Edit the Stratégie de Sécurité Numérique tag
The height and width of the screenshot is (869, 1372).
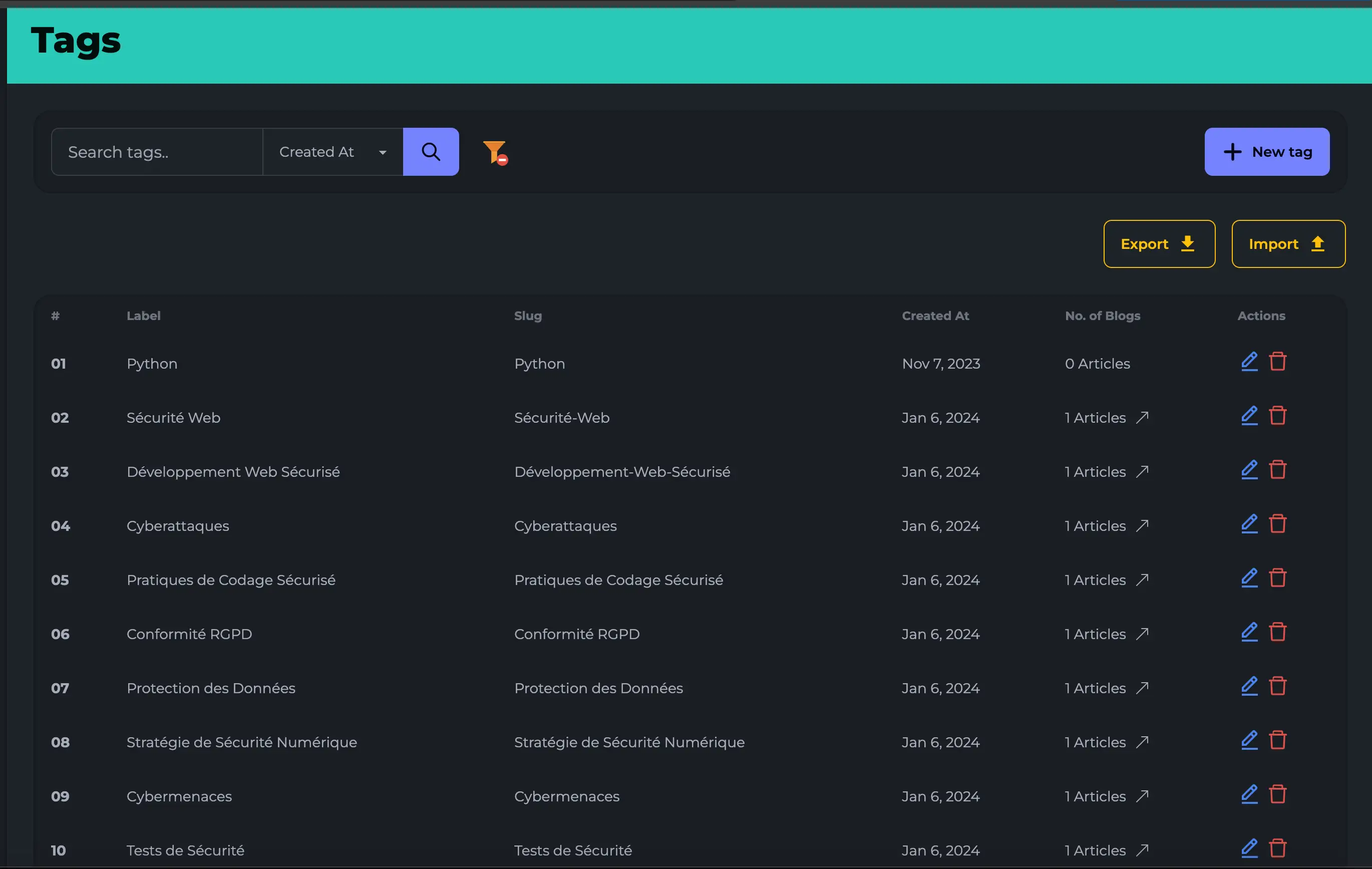(1249, 740)
